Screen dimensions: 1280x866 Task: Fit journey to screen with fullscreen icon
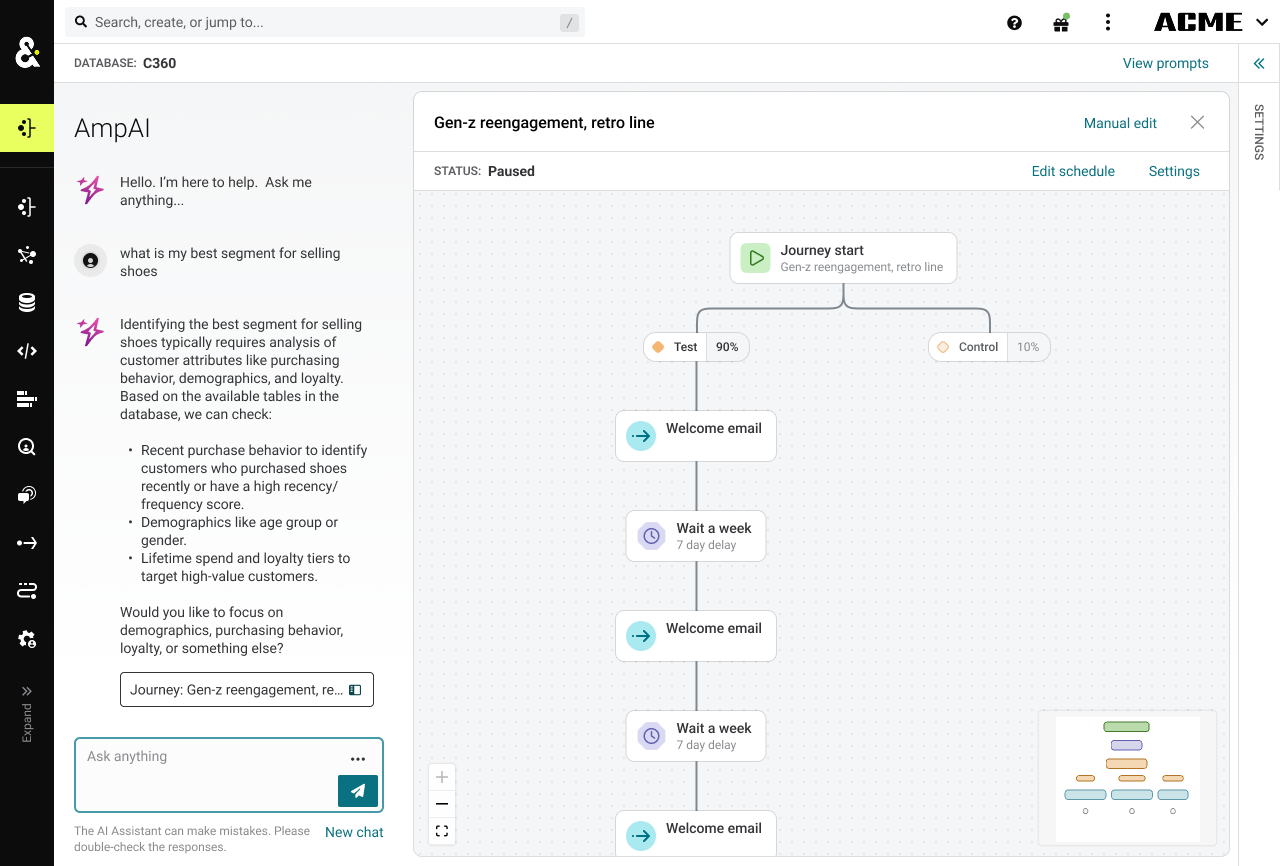[x=442, y=831]
